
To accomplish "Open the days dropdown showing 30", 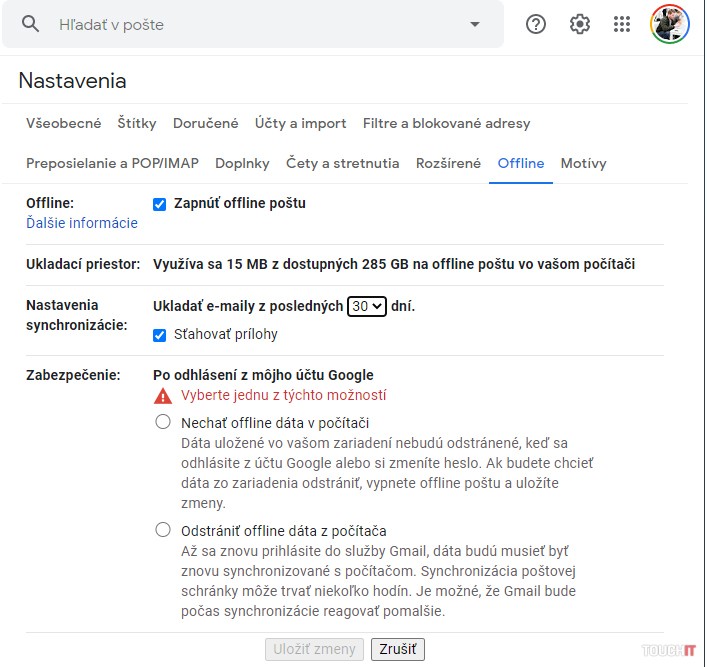I will (x=367, y=307).
